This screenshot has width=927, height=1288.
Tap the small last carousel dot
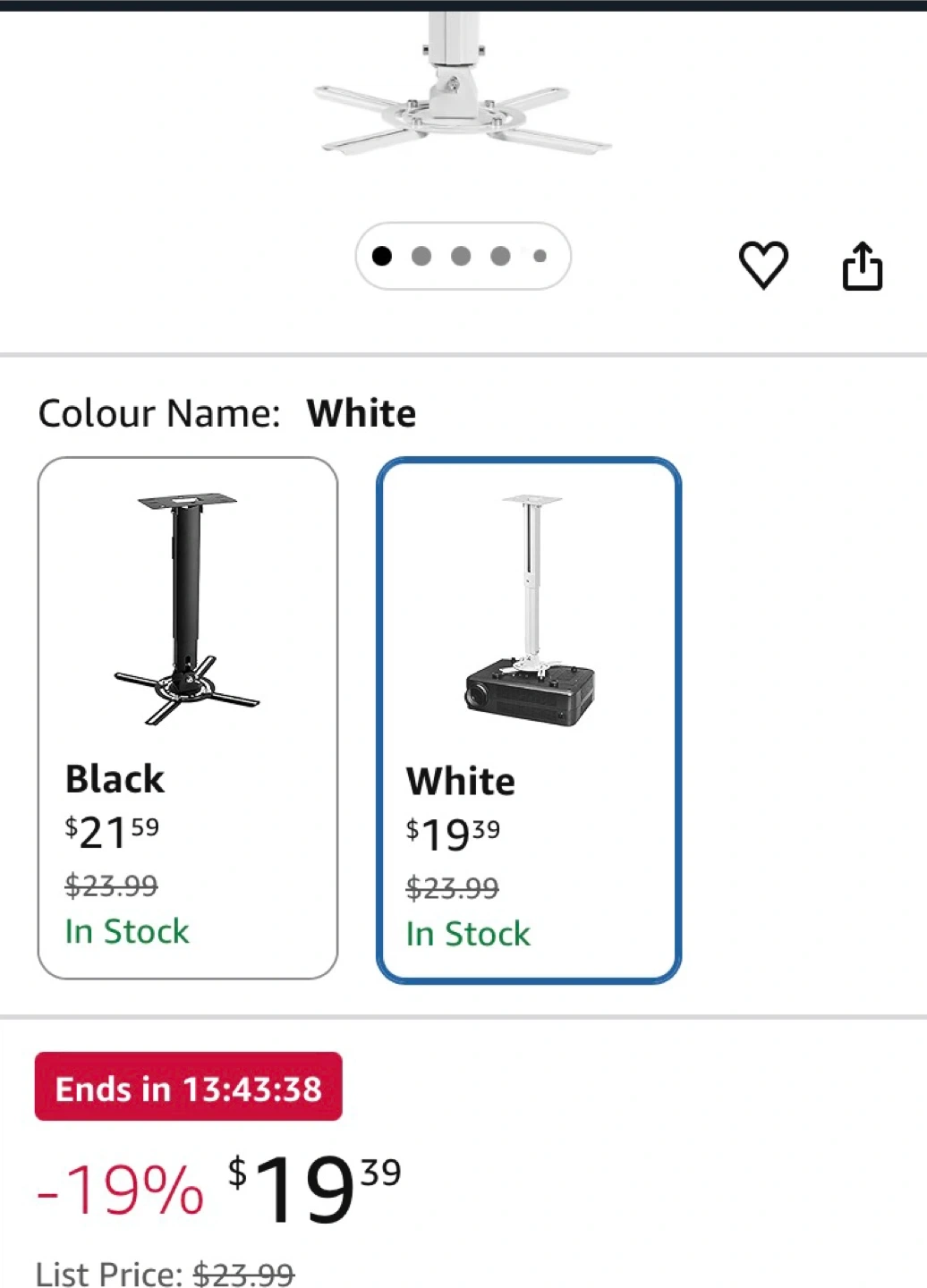pos(540,257)
